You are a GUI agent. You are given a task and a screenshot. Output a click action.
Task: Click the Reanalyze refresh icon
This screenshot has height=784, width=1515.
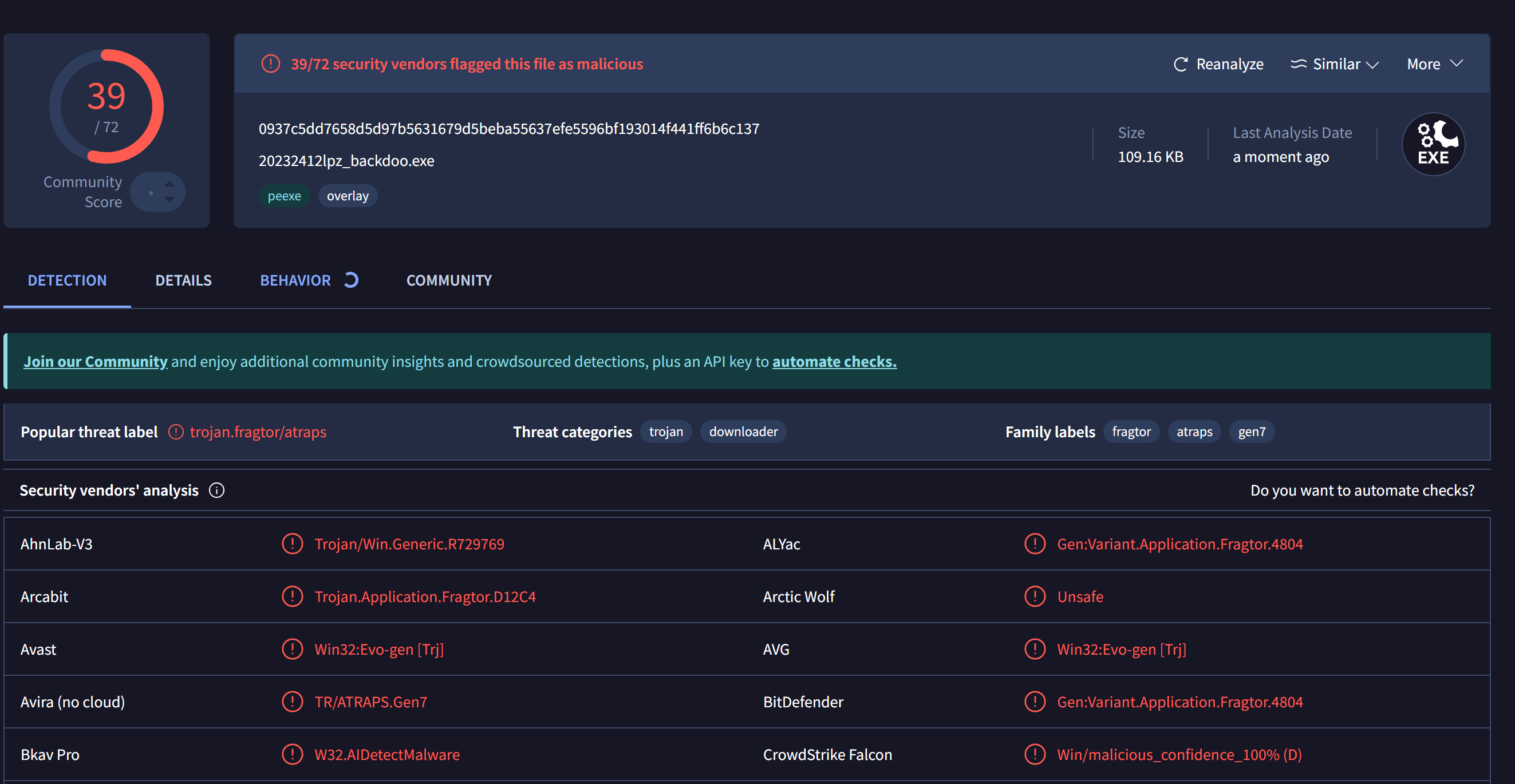1181,64
